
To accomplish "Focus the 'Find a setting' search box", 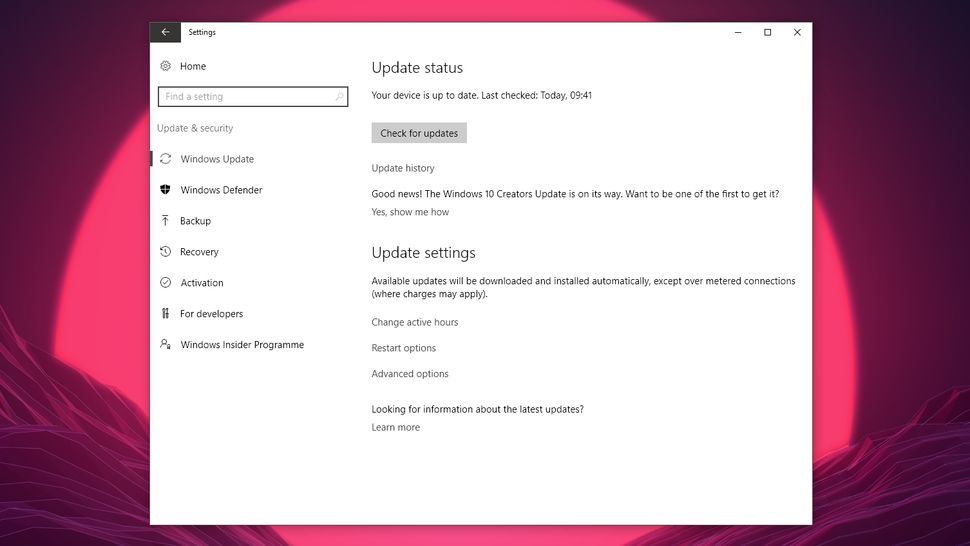I will [x=253, y=96].
